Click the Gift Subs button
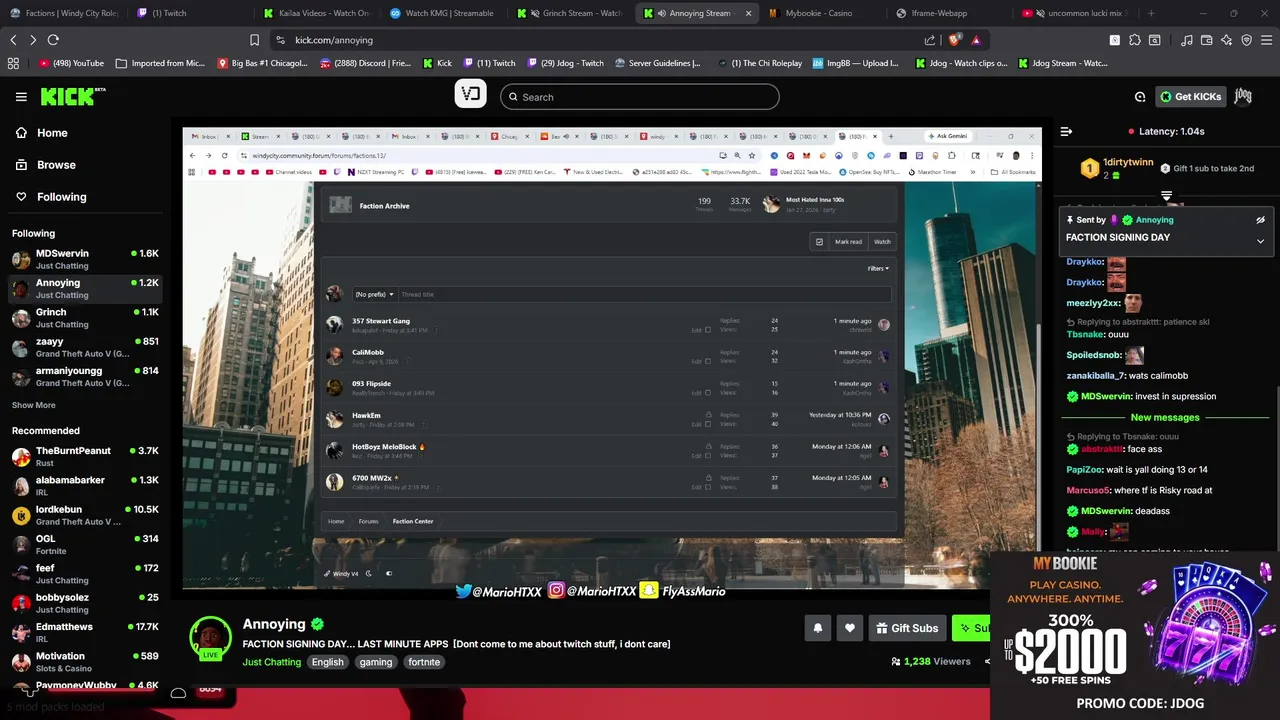1280x720 pixels. (x=907, y=628)
